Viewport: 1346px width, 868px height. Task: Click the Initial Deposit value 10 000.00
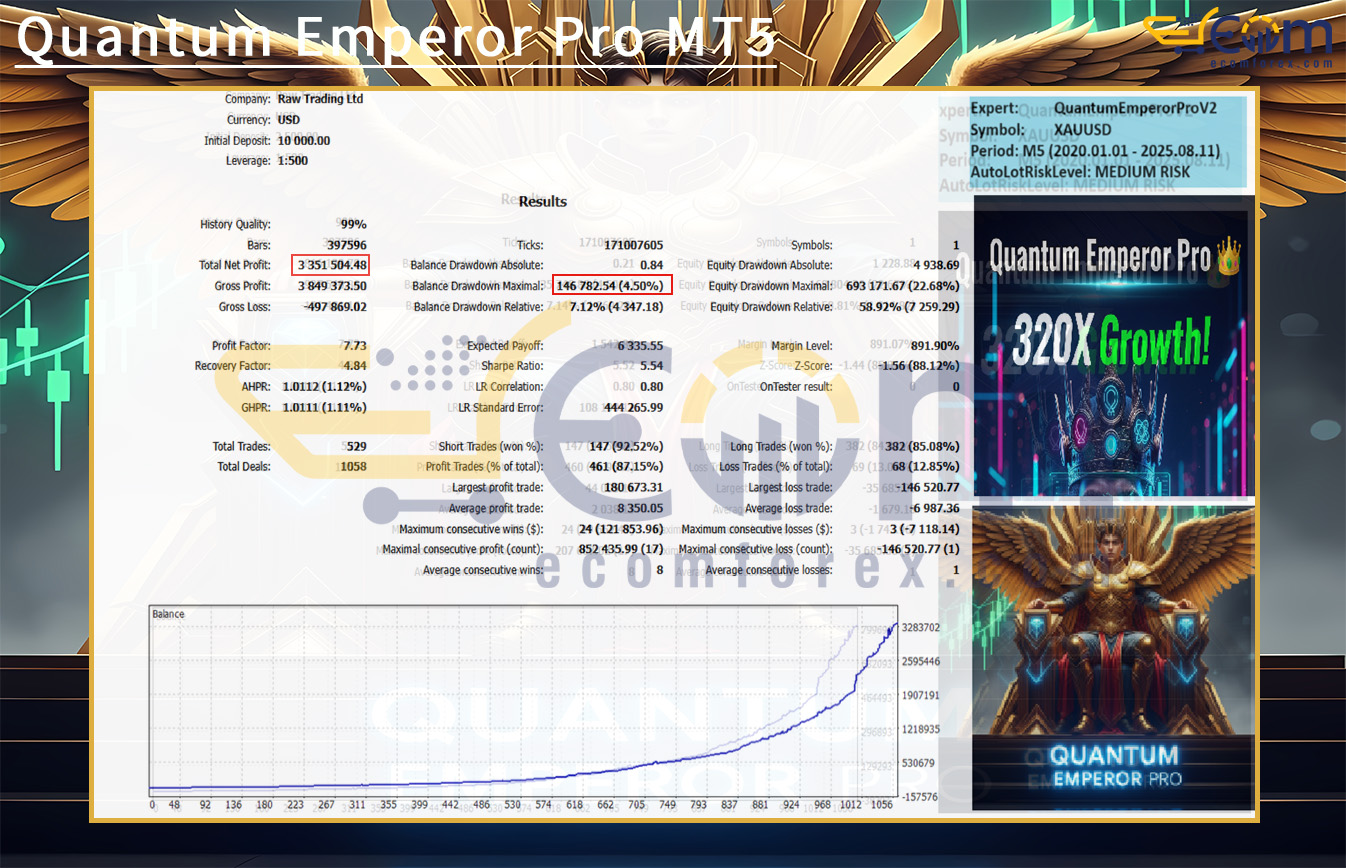click(303, 141)
